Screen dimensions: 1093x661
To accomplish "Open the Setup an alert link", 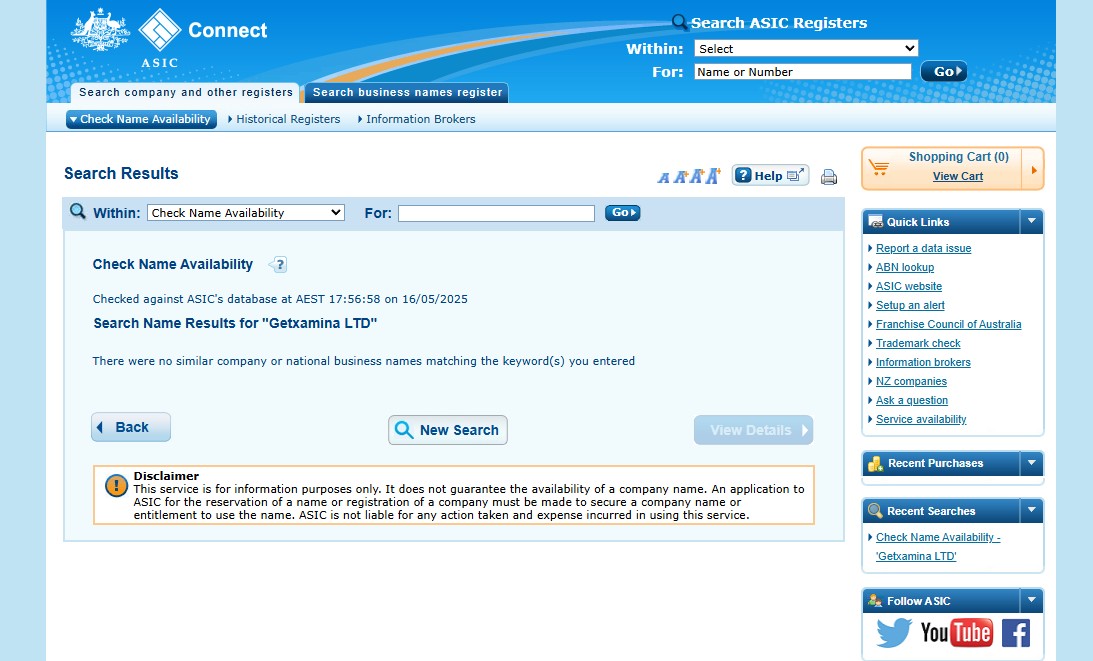I will pyautogui.click(x=910, y=305).
